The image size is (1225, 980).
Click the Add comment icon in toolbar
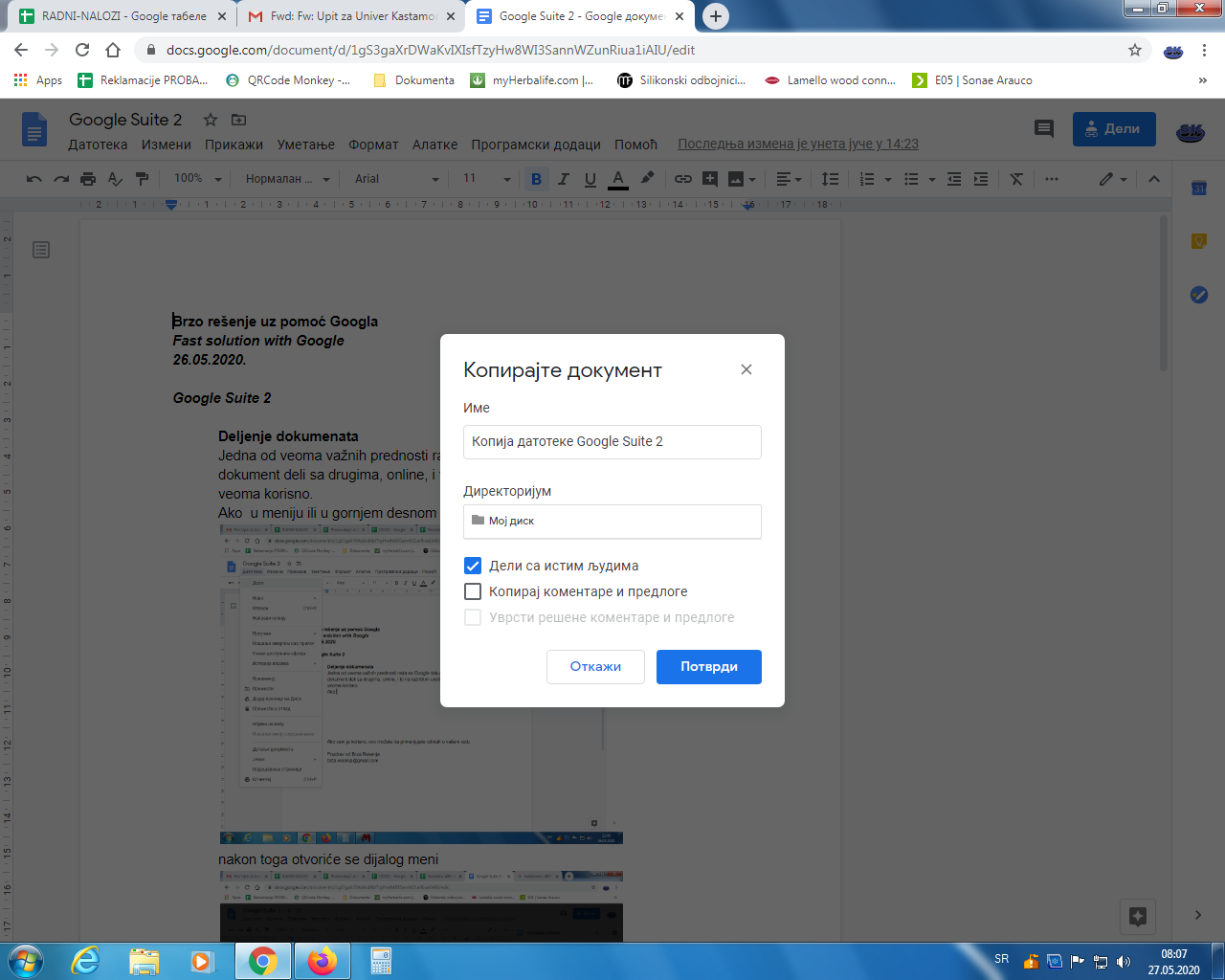[x=710, y=179]
